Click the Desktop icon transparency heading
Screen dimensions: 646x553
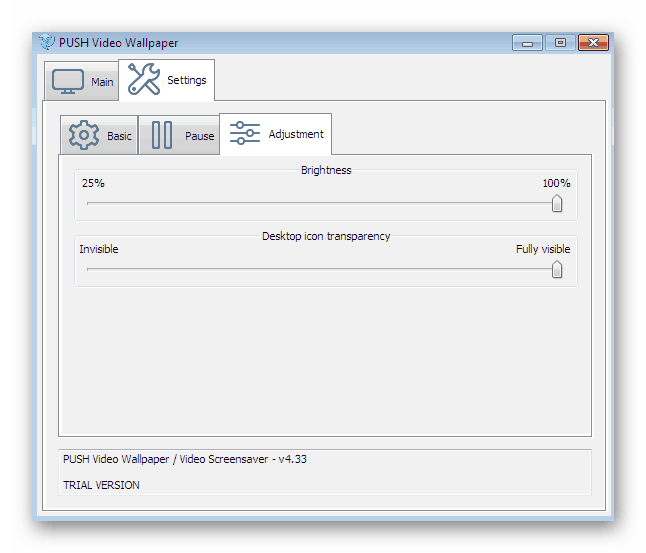326,236
